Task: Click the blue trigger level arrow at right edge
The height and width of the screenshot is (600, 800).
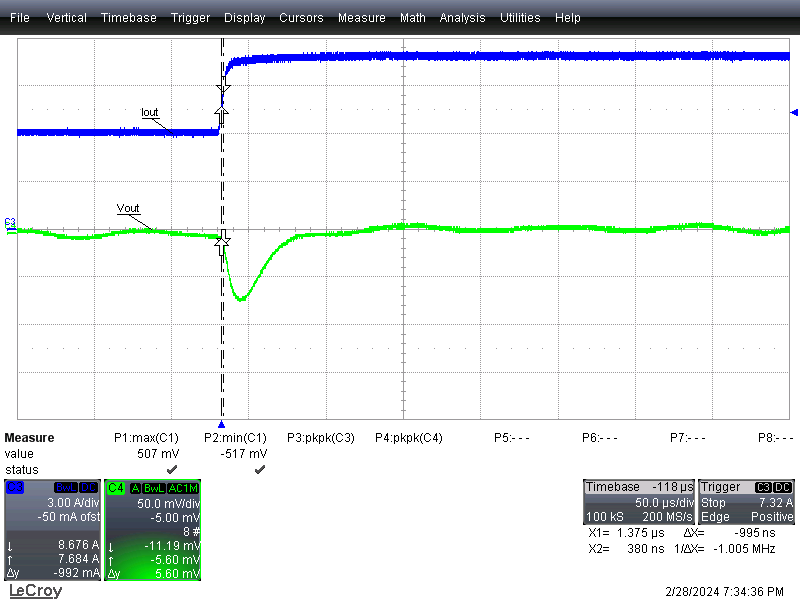Action: (x=794, y=112)
